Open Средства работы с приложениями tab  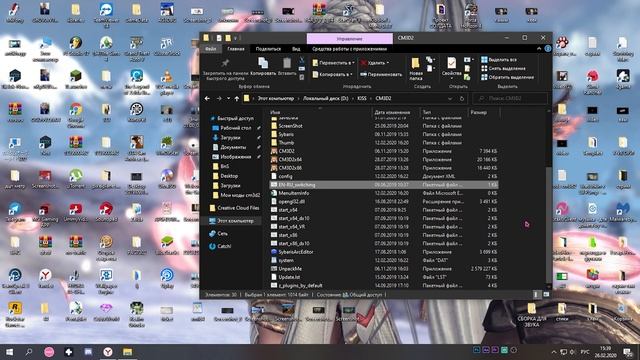pos(349,49)
